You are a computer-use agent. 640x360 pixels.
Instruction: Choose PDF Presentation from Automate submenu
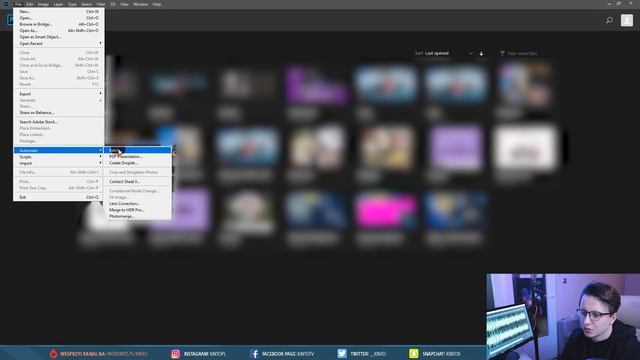coord(138,157)
